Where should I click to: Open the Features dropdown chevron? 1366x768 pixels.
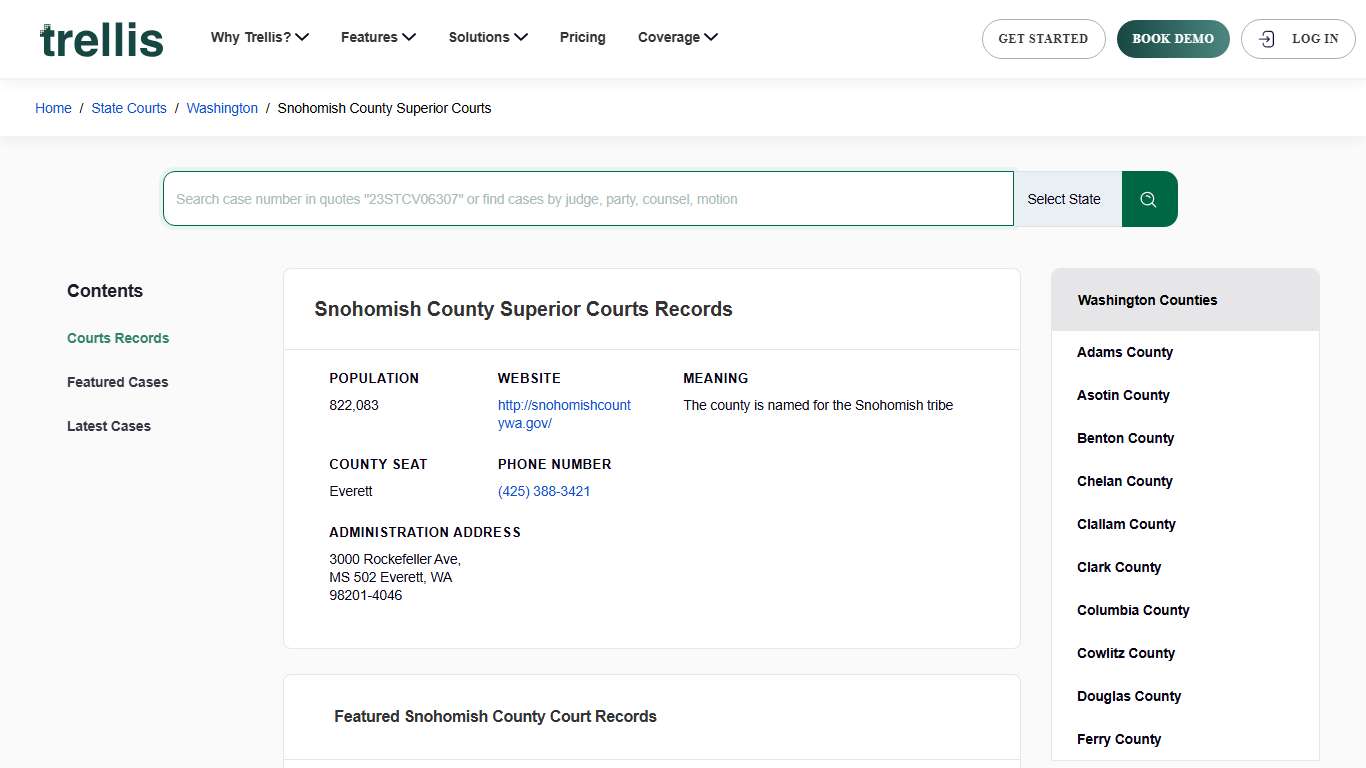coord(408,36)
